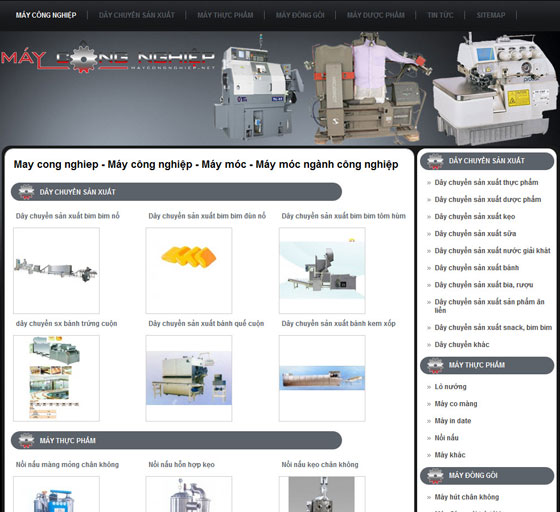560x512 pixels.
Task: Go to MÁY THỰC PHẨM nav item
Action: point(225,15)
